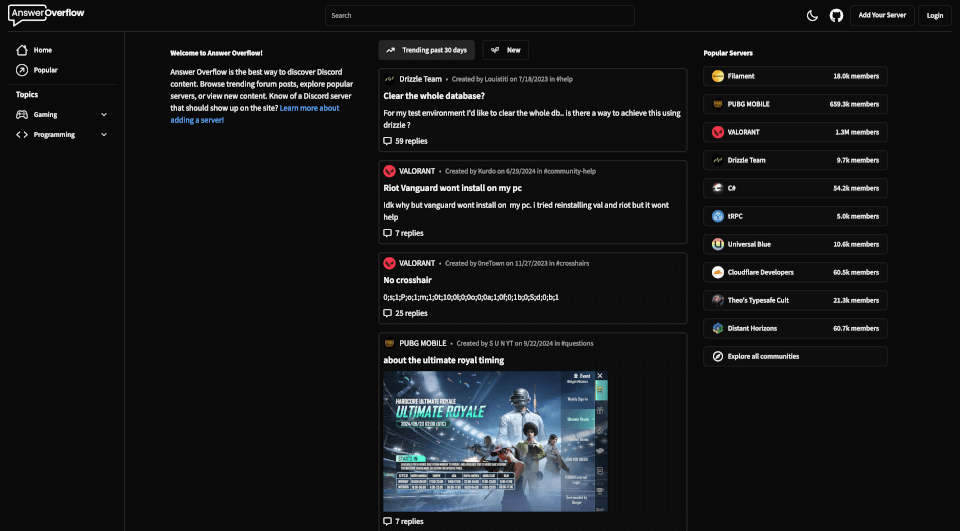Open the C# server entry
The width and height of the screenshot is (960, 531).
[x=795, y=189]
